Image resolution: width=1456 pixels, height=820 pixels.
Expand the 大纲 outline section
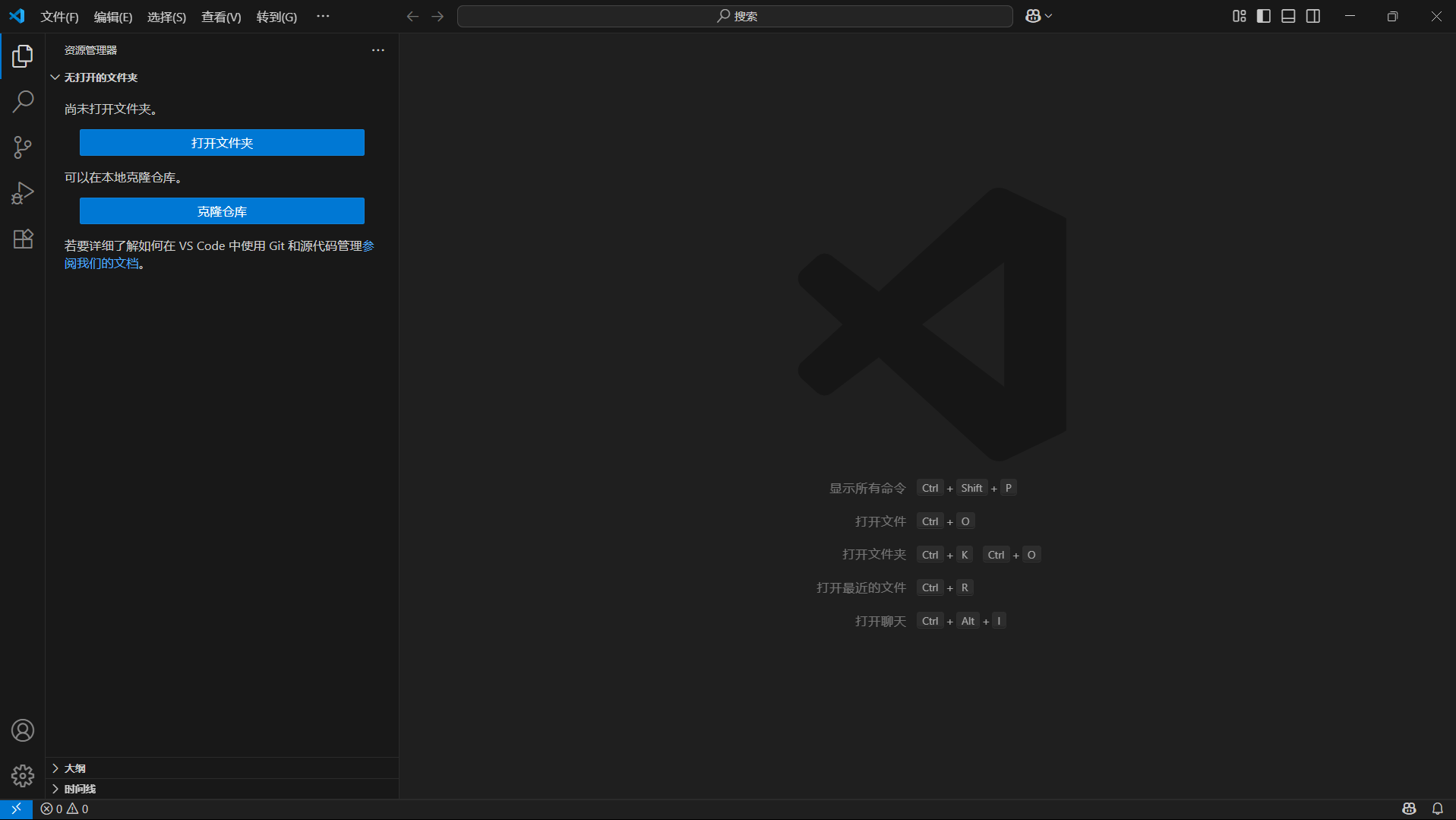222,768
